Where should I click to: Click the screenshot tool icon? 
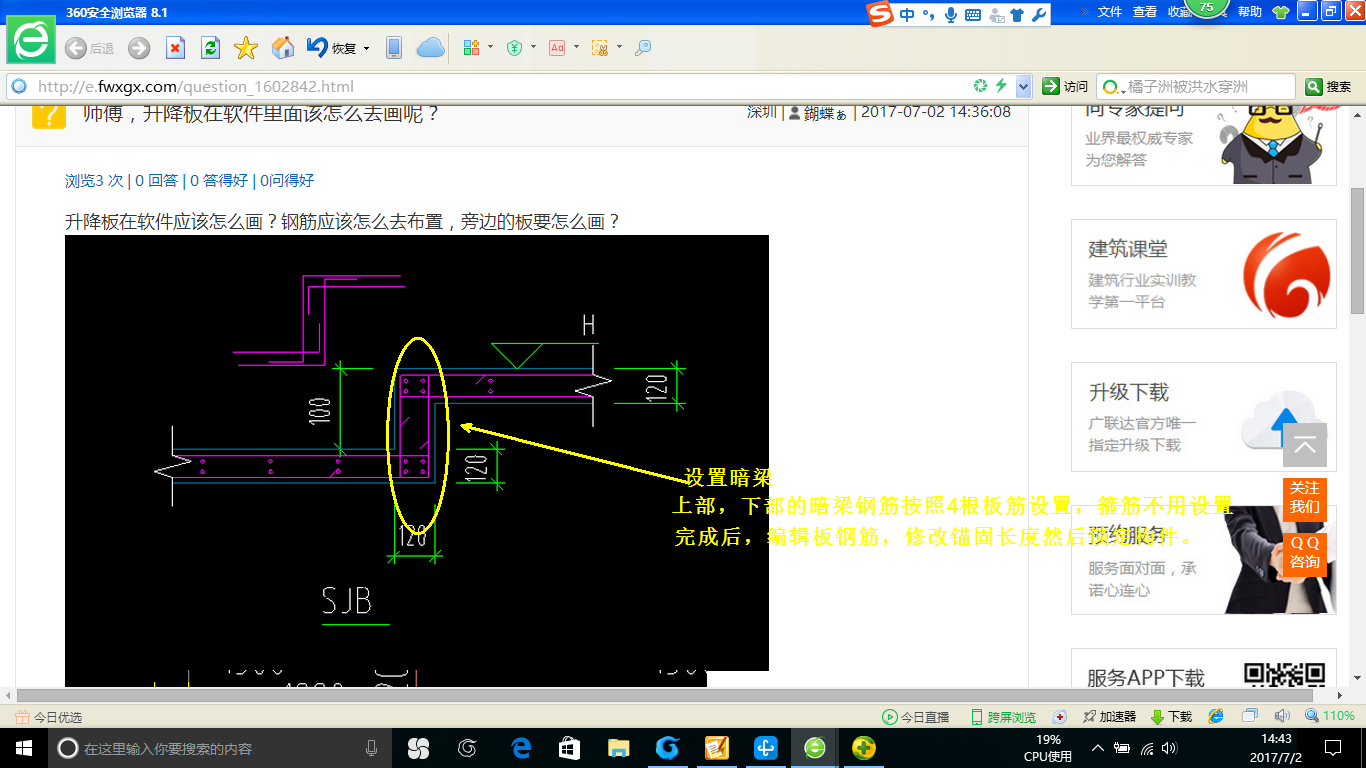pos(600,47)
